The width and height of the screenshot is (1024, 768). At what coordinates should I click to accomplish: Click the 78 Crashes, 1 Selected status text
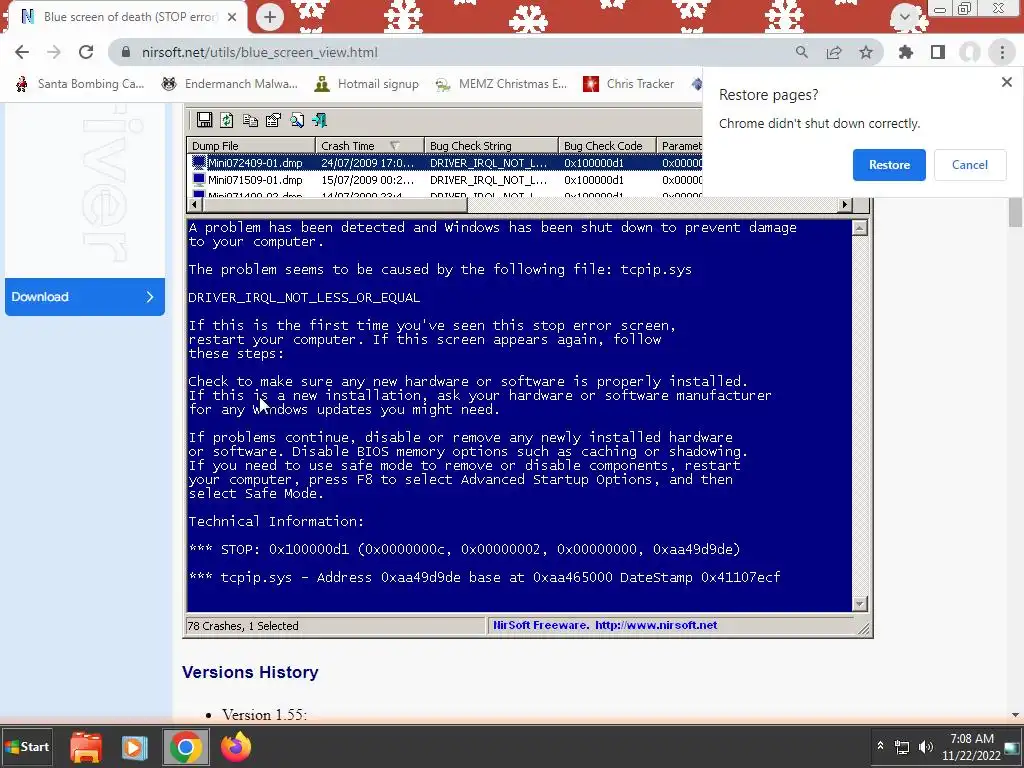(x=243, y=626)
